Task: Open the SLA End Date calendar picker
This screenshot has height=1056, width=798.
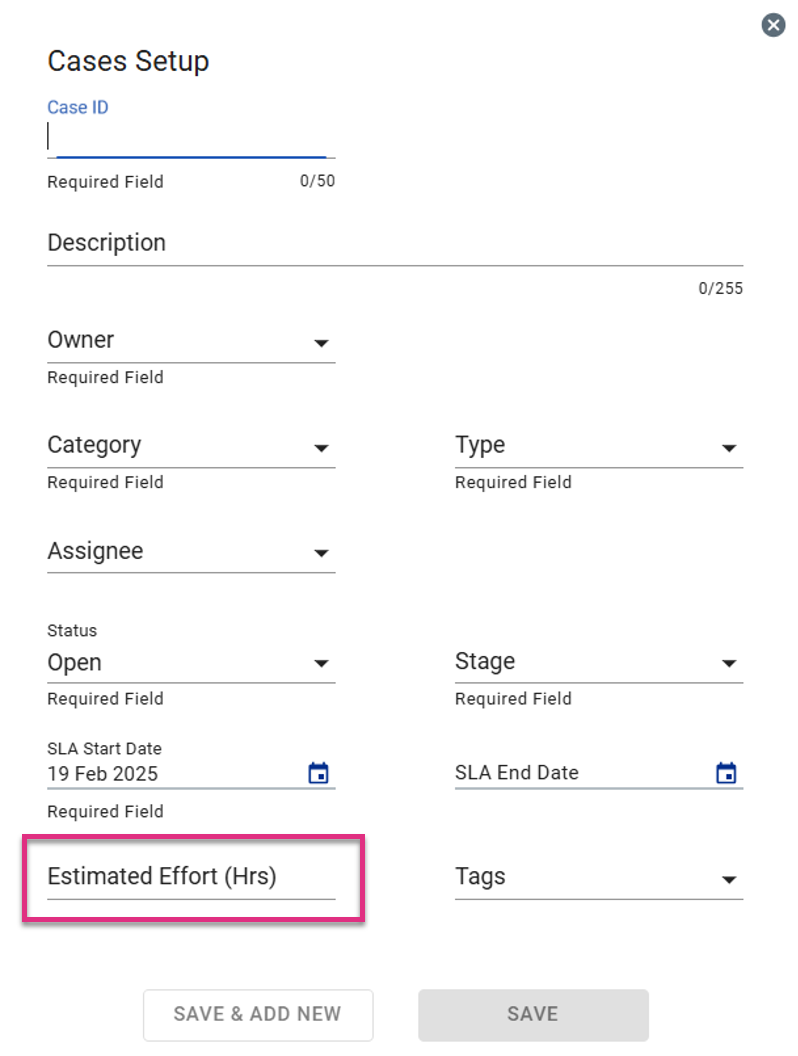Action: (x=726, y=773)
